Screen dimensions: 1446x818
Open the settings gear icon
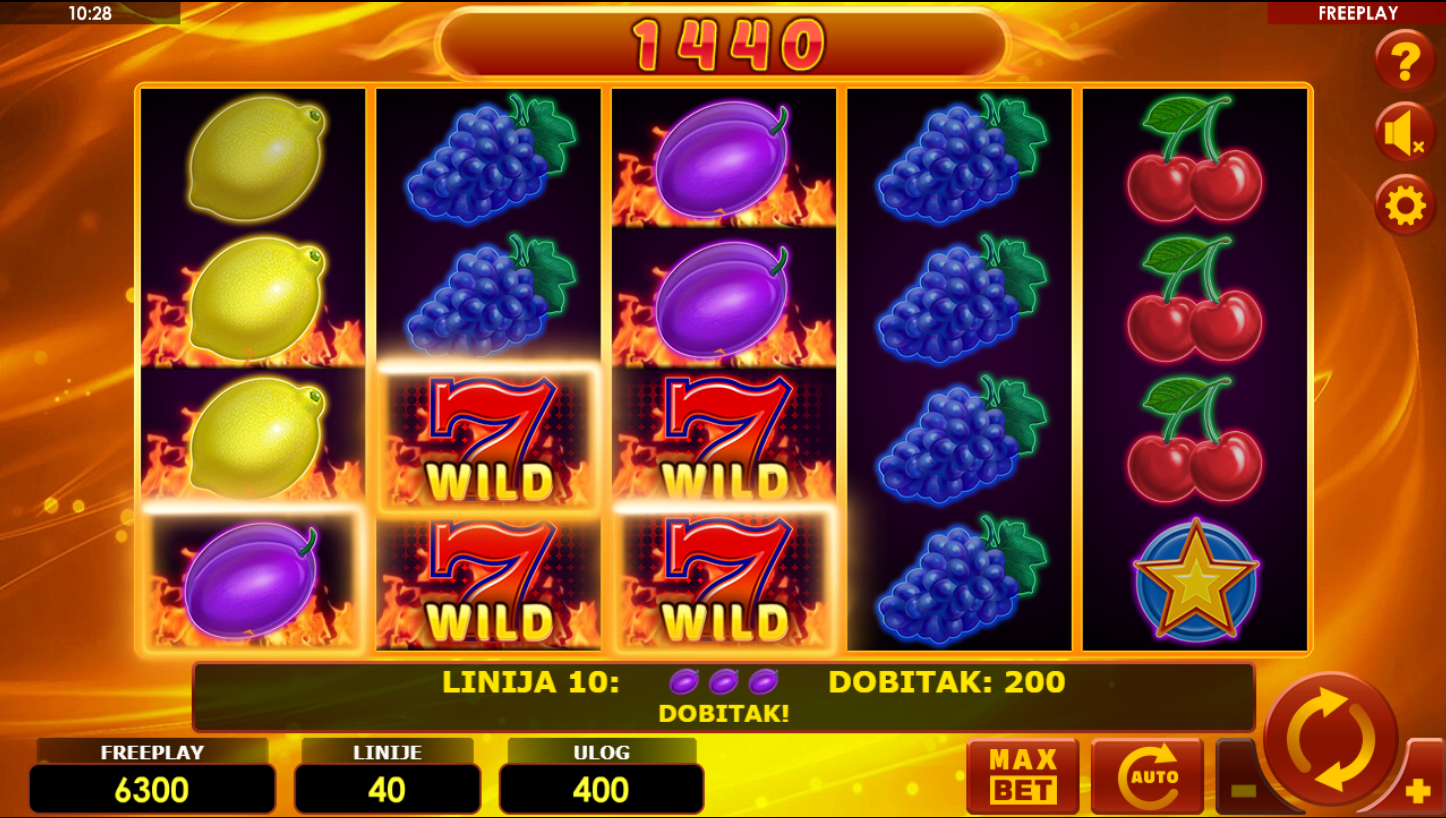click(x=1405, y=207)
